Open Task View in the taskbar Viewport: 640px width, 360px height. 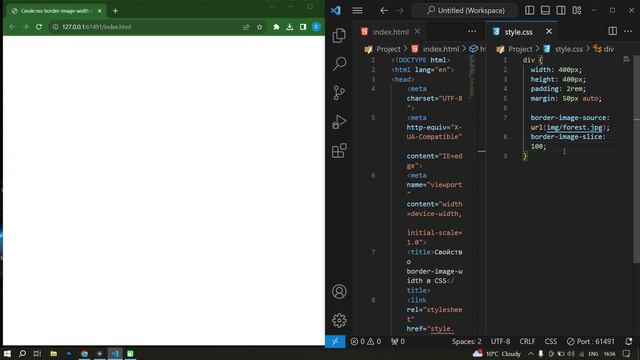37,353
